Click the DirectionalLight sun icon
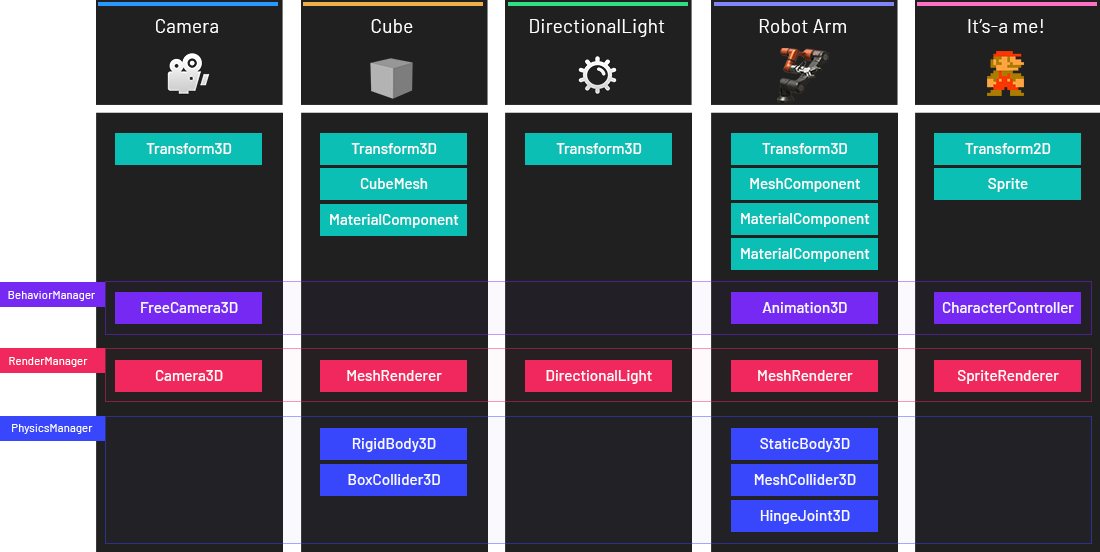Screen dimensions: 1100x552 597,76
